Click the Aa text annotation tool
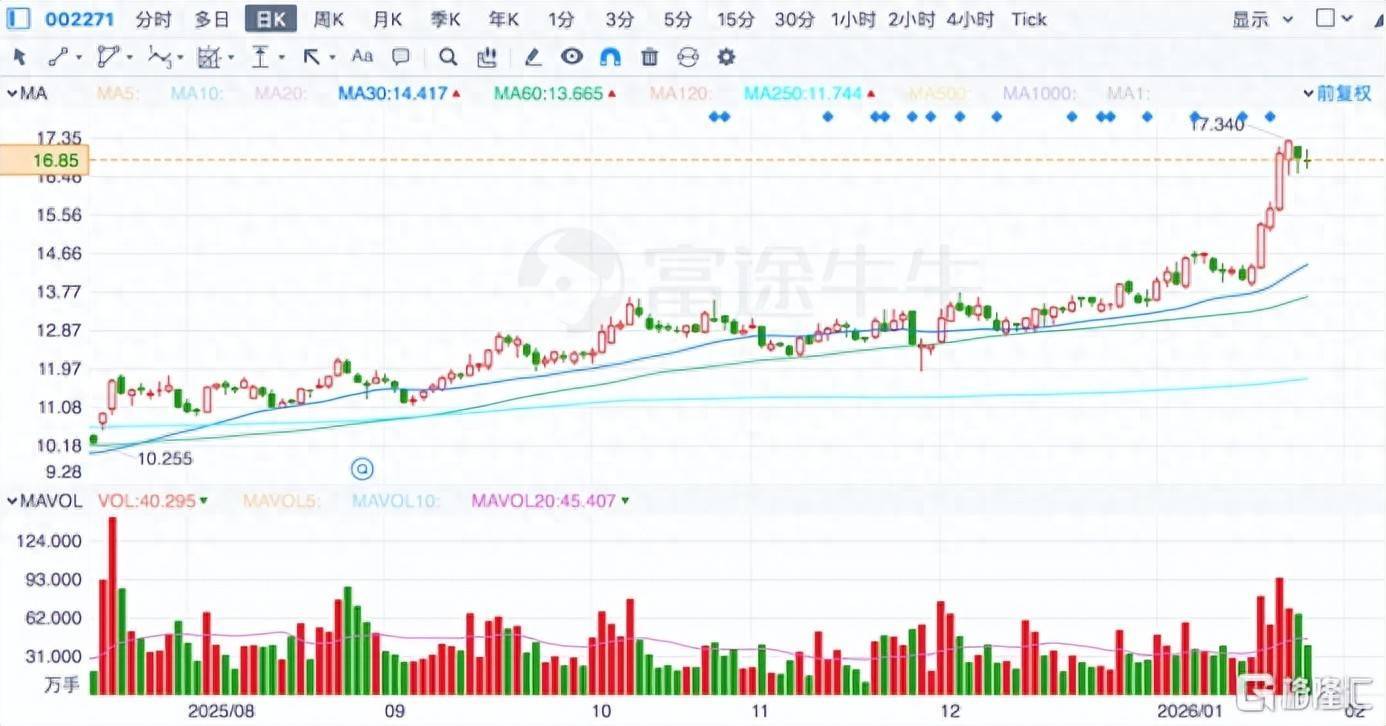 (x=362, y=57)
